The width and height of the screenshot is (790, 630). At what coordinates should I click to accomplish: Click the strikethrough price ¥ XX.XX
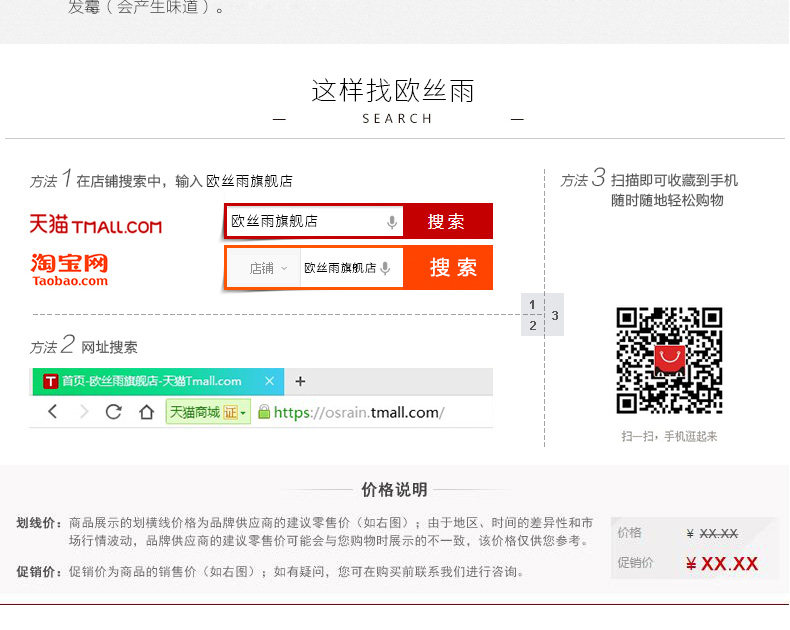[712, 533]
